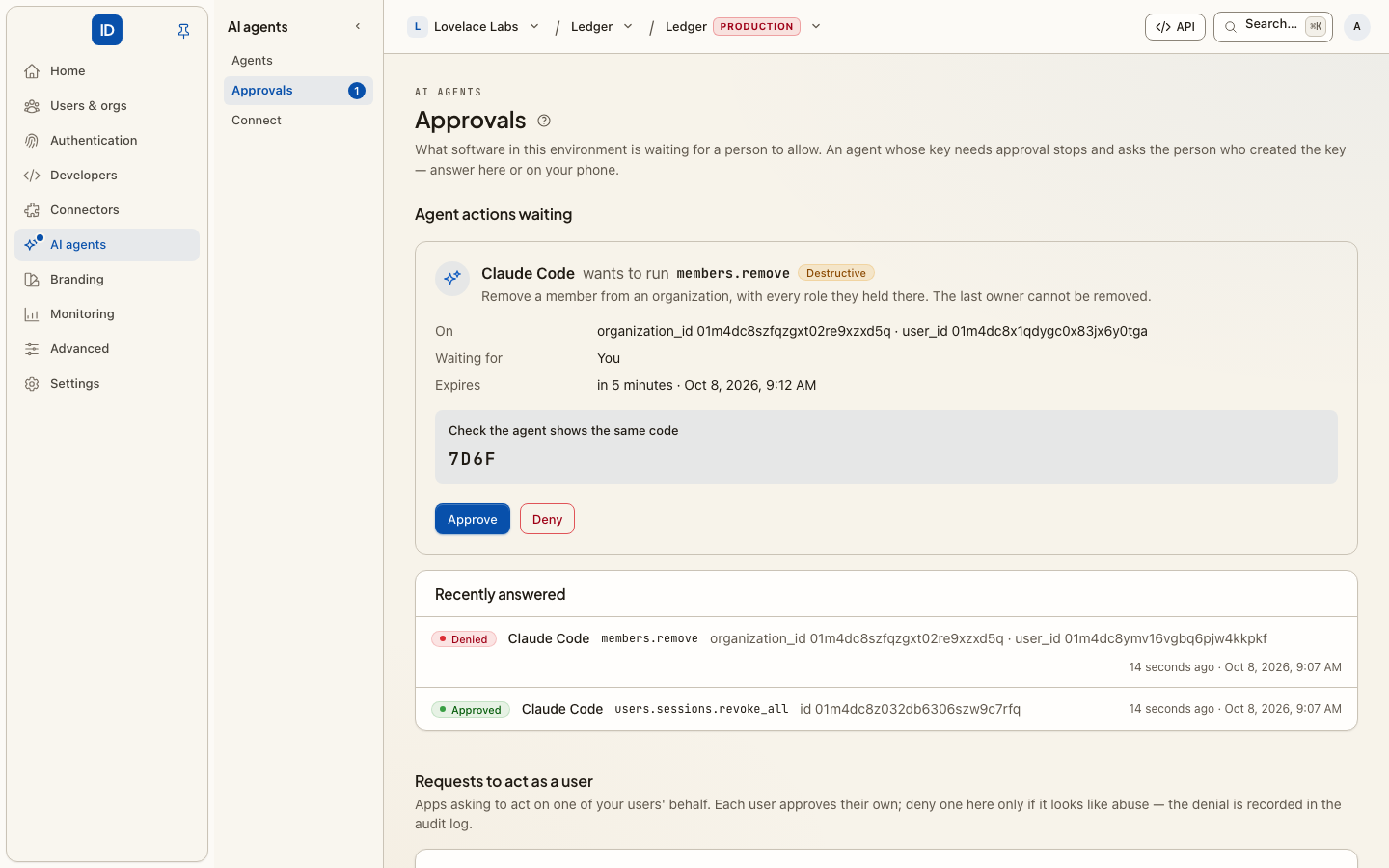Select the Approvals subpage
The image size is (1389, 868).
click(298, 91)
